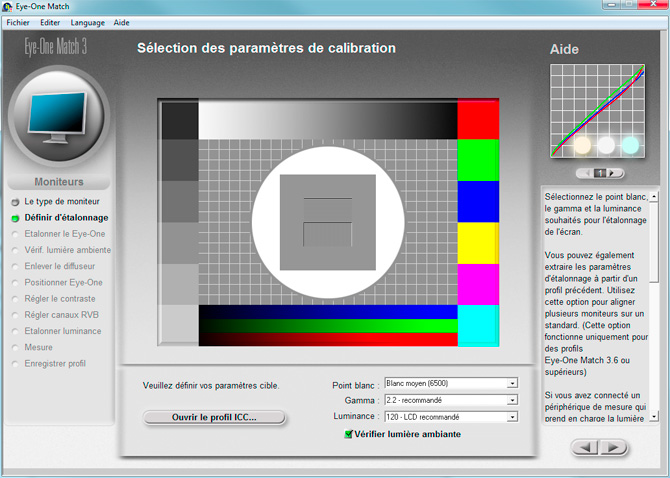Image resolution: width=670 pixels, height=478 pixels.
Task: Open the Fichier menu
Action: 18,23
